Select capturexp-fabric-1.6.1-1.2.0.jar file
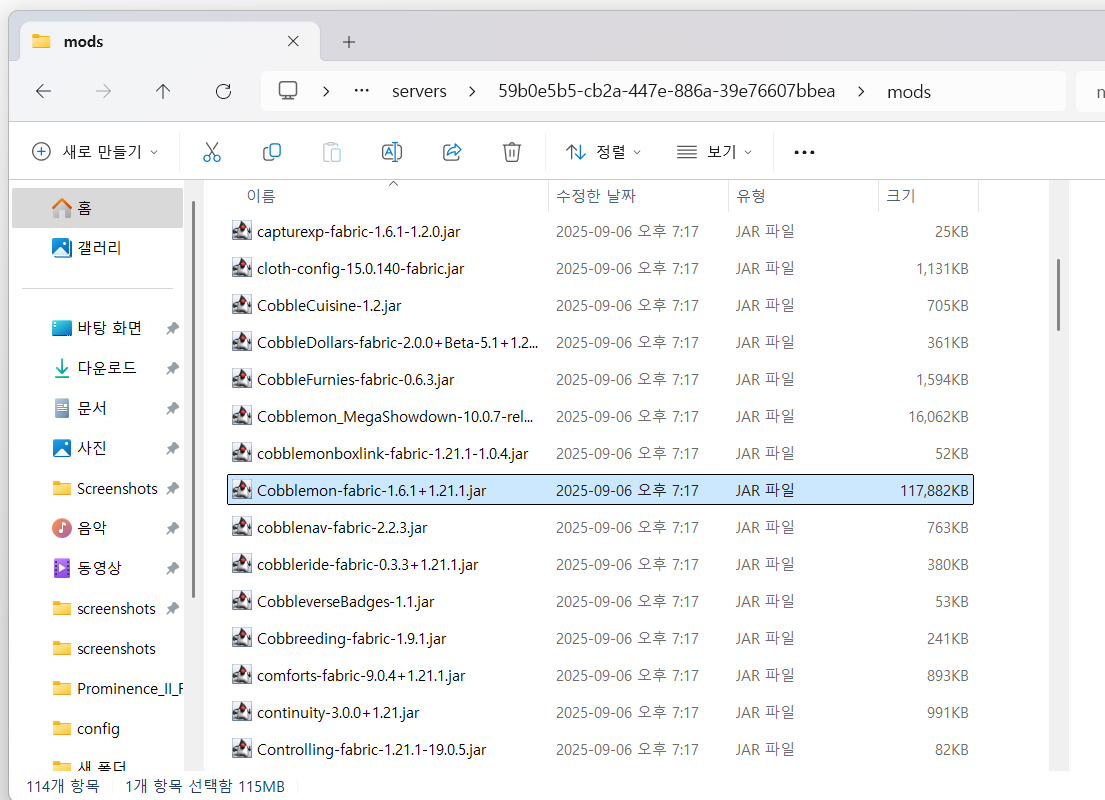Viewport: 1105px width, 800px height. [600, 232]
